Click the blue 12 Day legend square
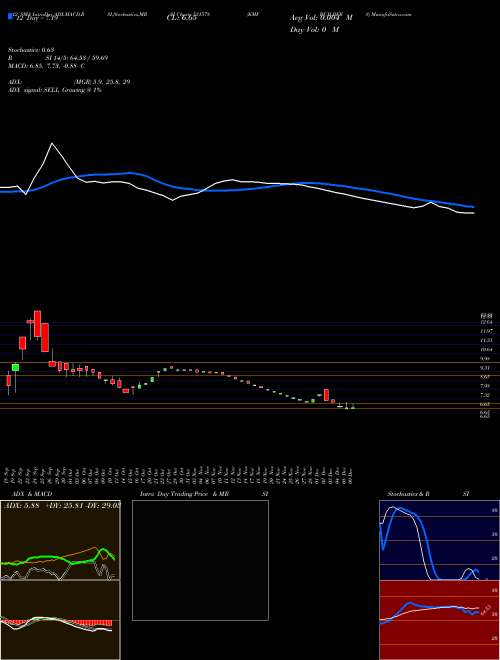Screen dimensions: 500x660 point(11,16)
